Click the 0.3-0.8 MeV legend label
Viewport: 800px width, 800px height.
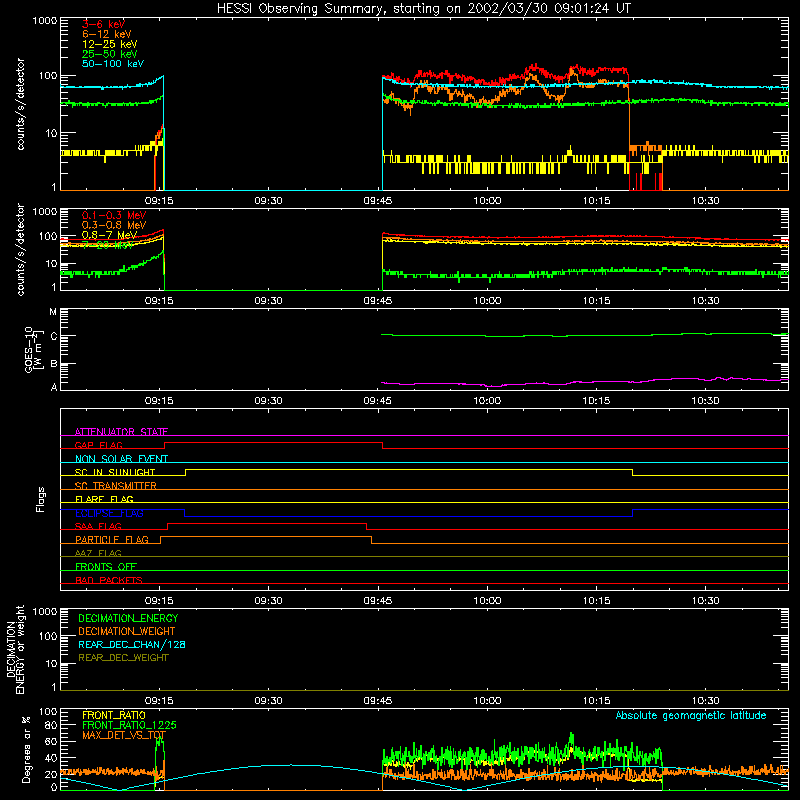[114, 226]
